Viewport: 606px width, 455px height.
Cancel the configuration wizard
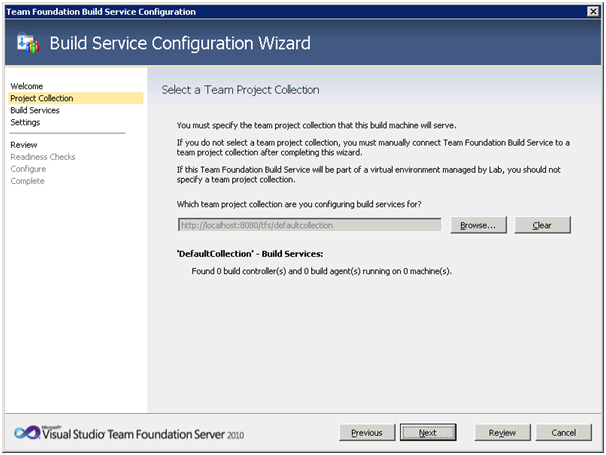pos(563,433)
